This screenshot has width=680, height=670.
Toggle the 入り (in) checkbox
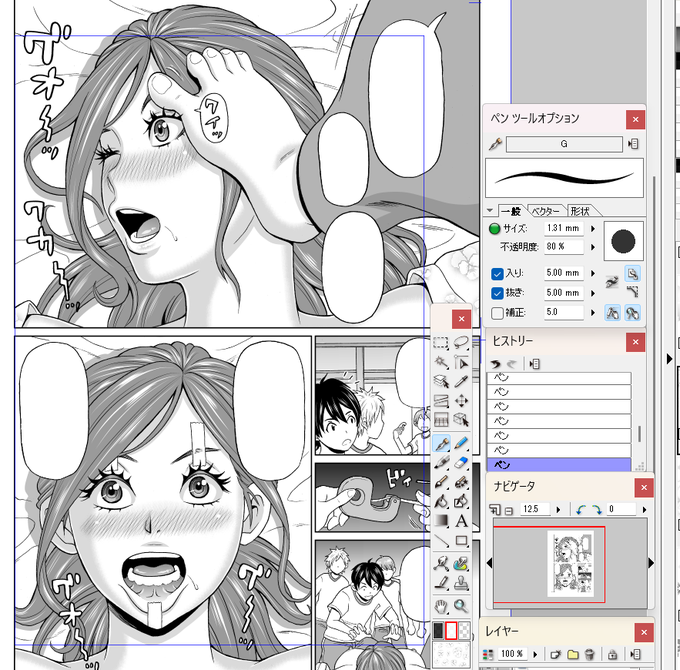[497, 274]
